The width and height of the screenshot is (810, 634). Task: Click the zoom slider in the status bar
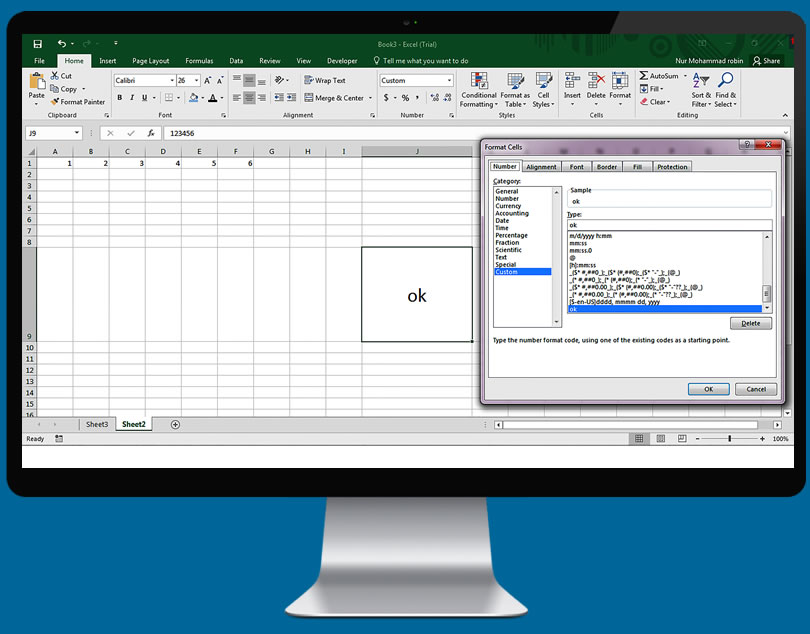[x=729, y=439]
